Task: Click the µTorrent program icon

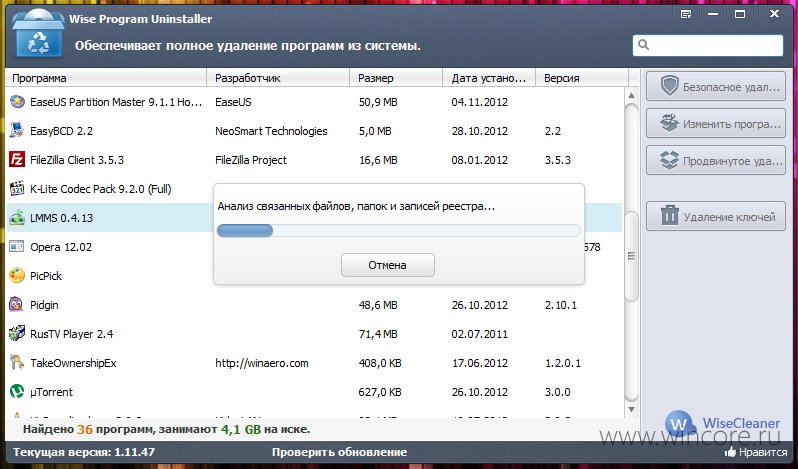Action: pos(17,392)
